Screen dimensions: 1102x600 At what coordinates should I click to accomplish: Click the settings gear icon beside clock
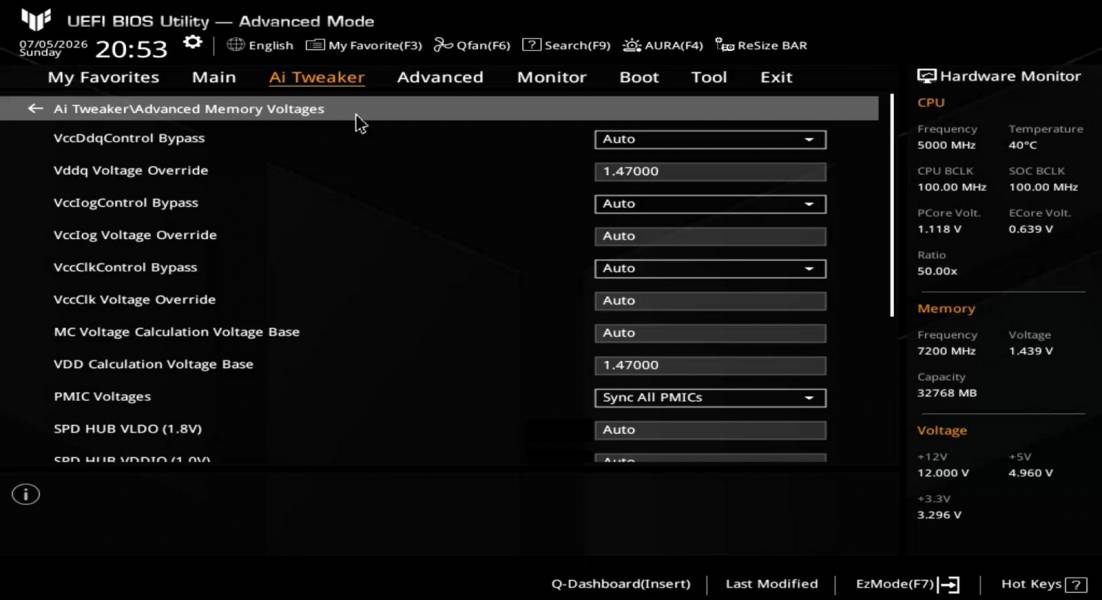[x=192, y=44]
